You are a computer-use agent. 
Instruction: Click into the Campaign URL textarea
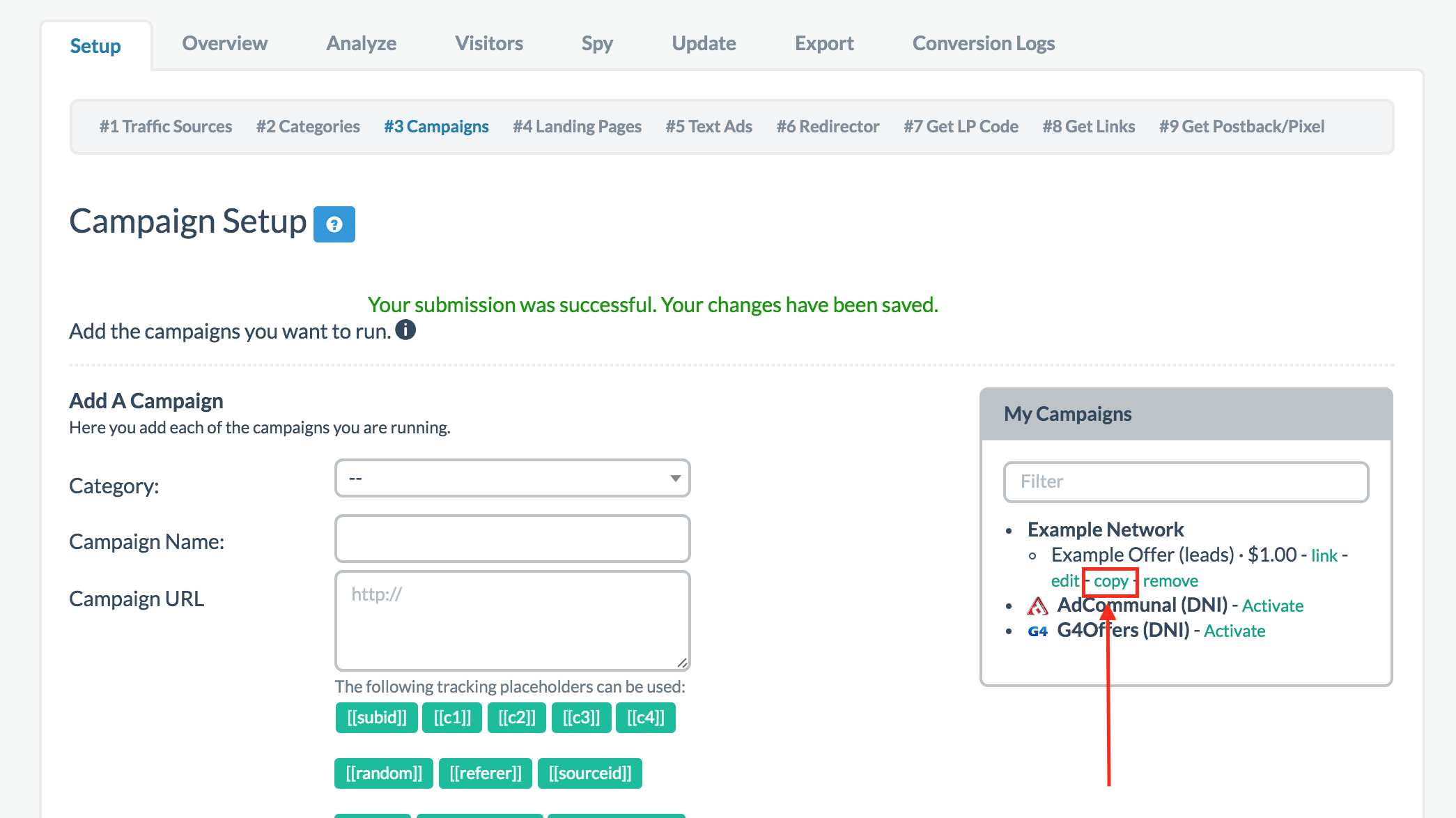click(x=513, y=620)
